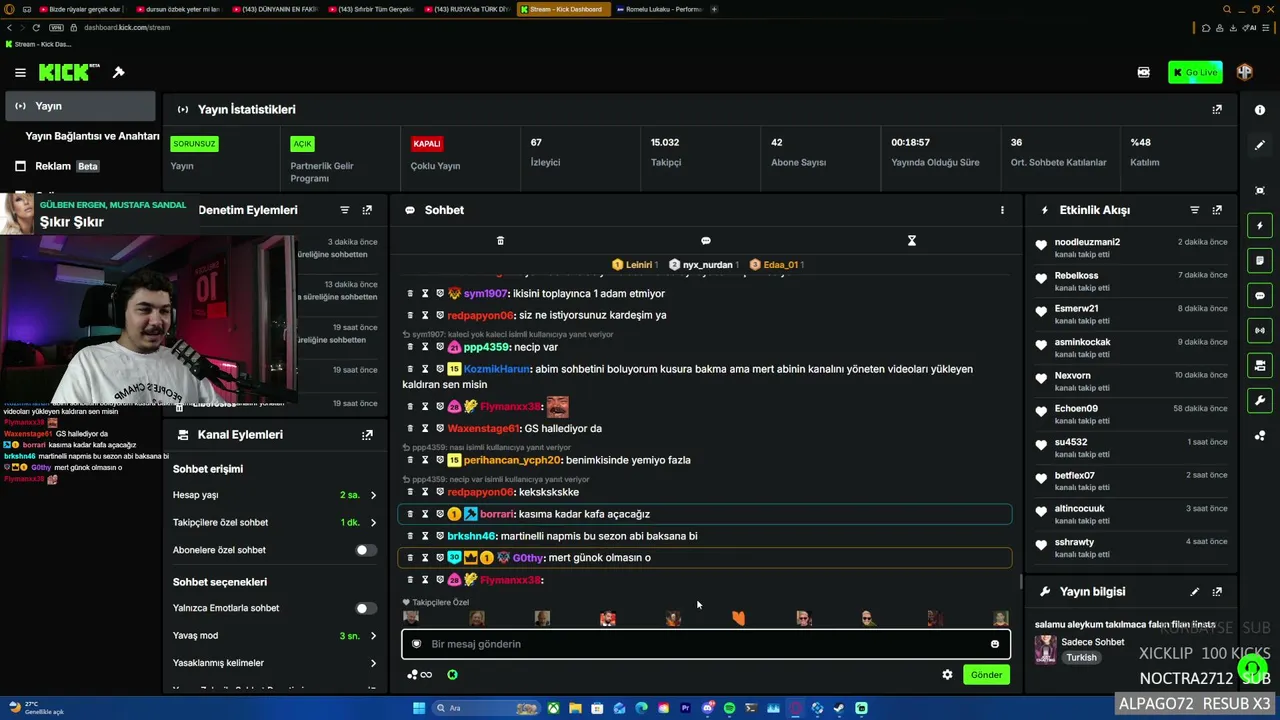Select the orange heart emote in the emote row

pos(738,618)
